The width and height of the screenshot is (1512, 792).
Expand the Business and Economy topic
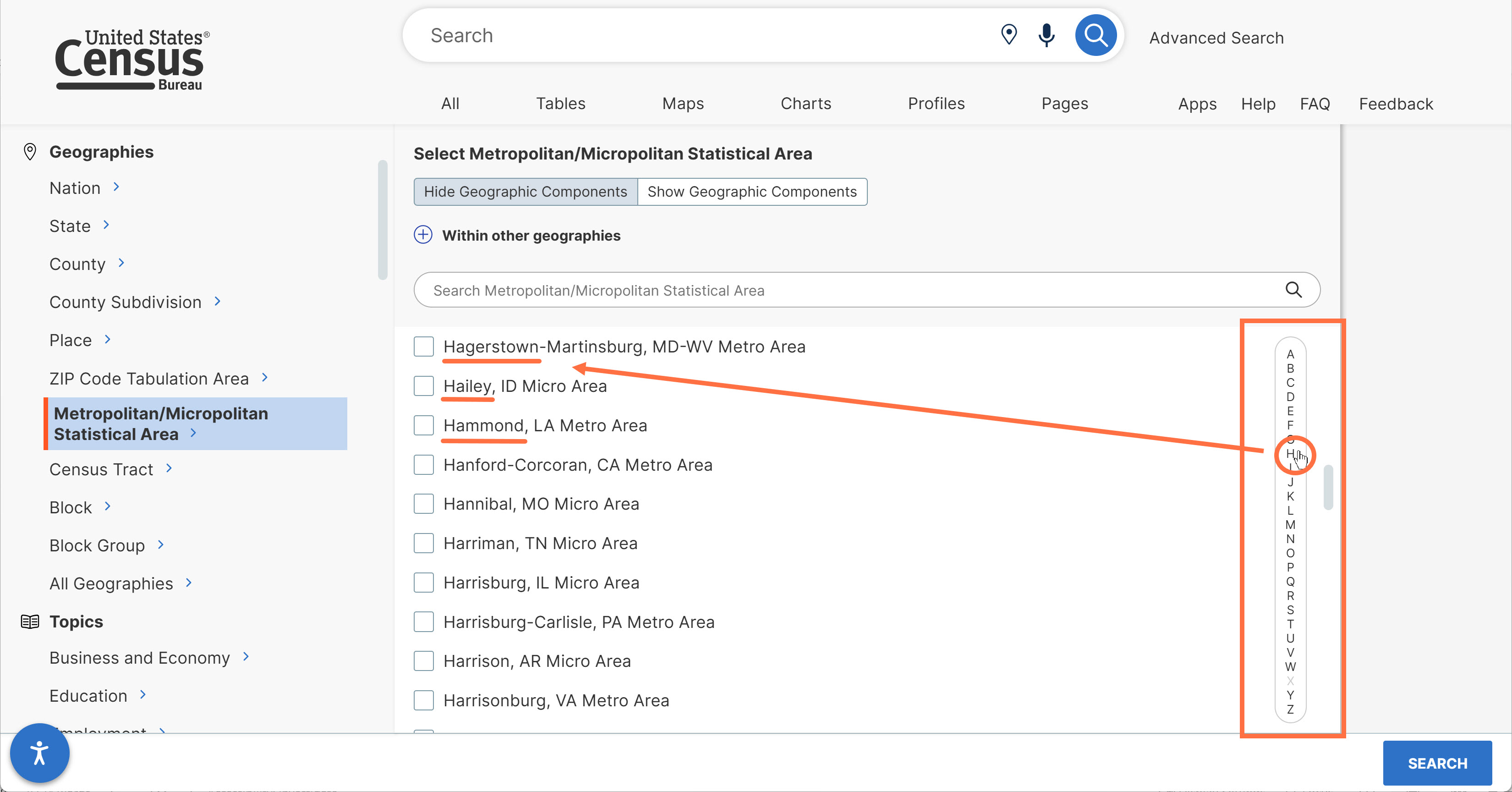pyautogui.click(x=246, y=656)
